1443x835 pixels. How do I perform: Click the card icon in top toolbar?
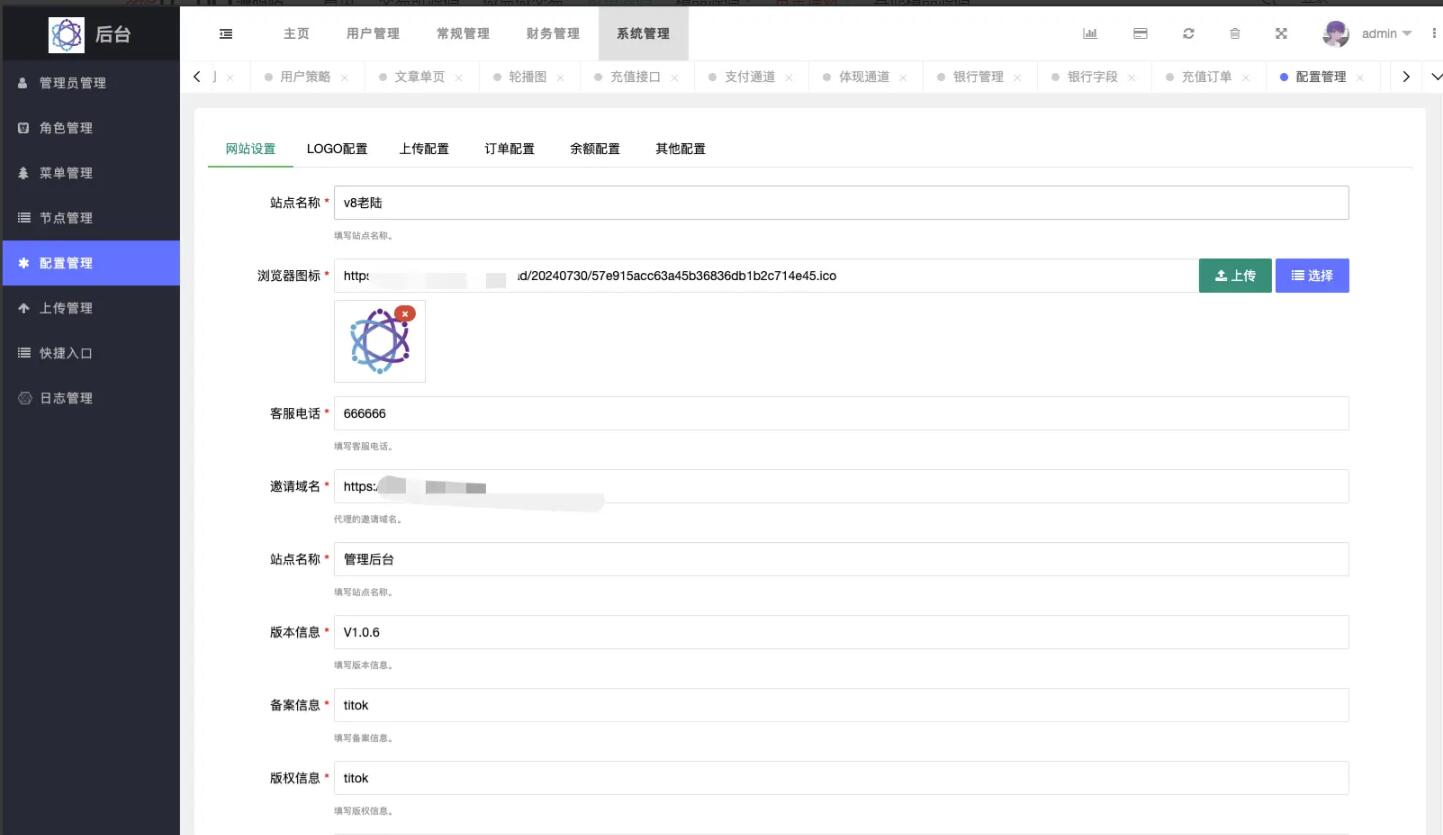coord(1140,34)
